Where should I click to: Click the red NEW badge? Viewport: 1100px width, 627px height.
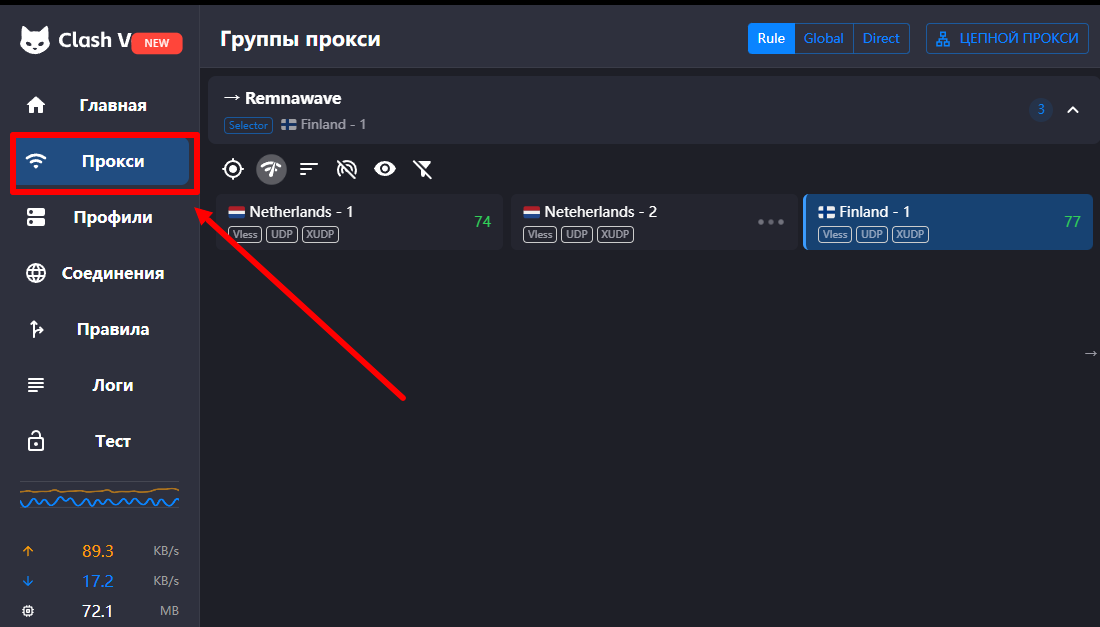pyautogui.click(x=156, y=43)
